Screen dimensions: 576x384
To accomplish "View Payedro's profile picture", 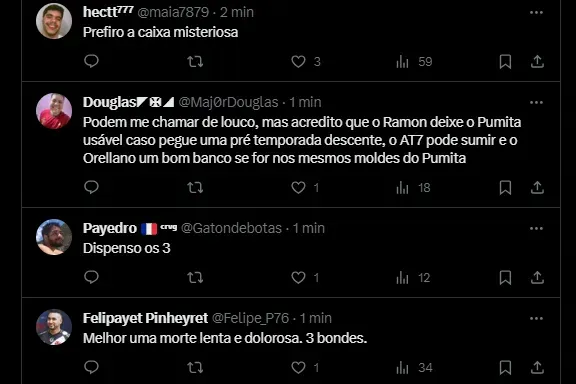I will (x=54, y=237).
